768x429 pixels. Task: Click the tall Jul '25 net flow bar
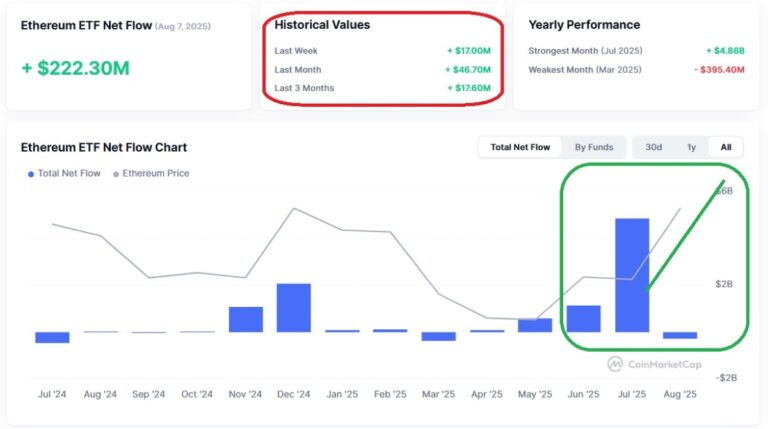point(632,275)
